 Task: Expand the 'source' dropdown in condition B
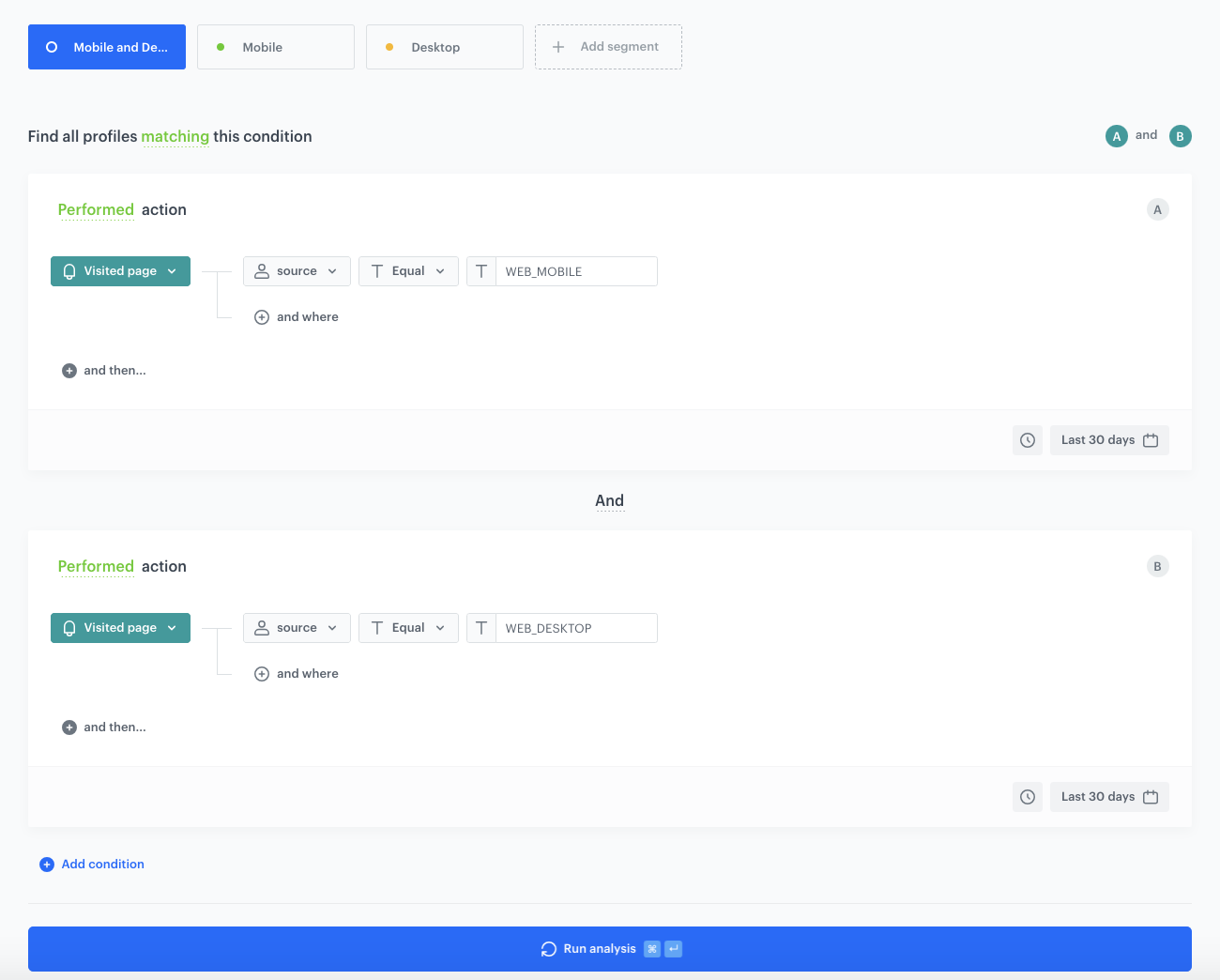[x=297, y=628]
